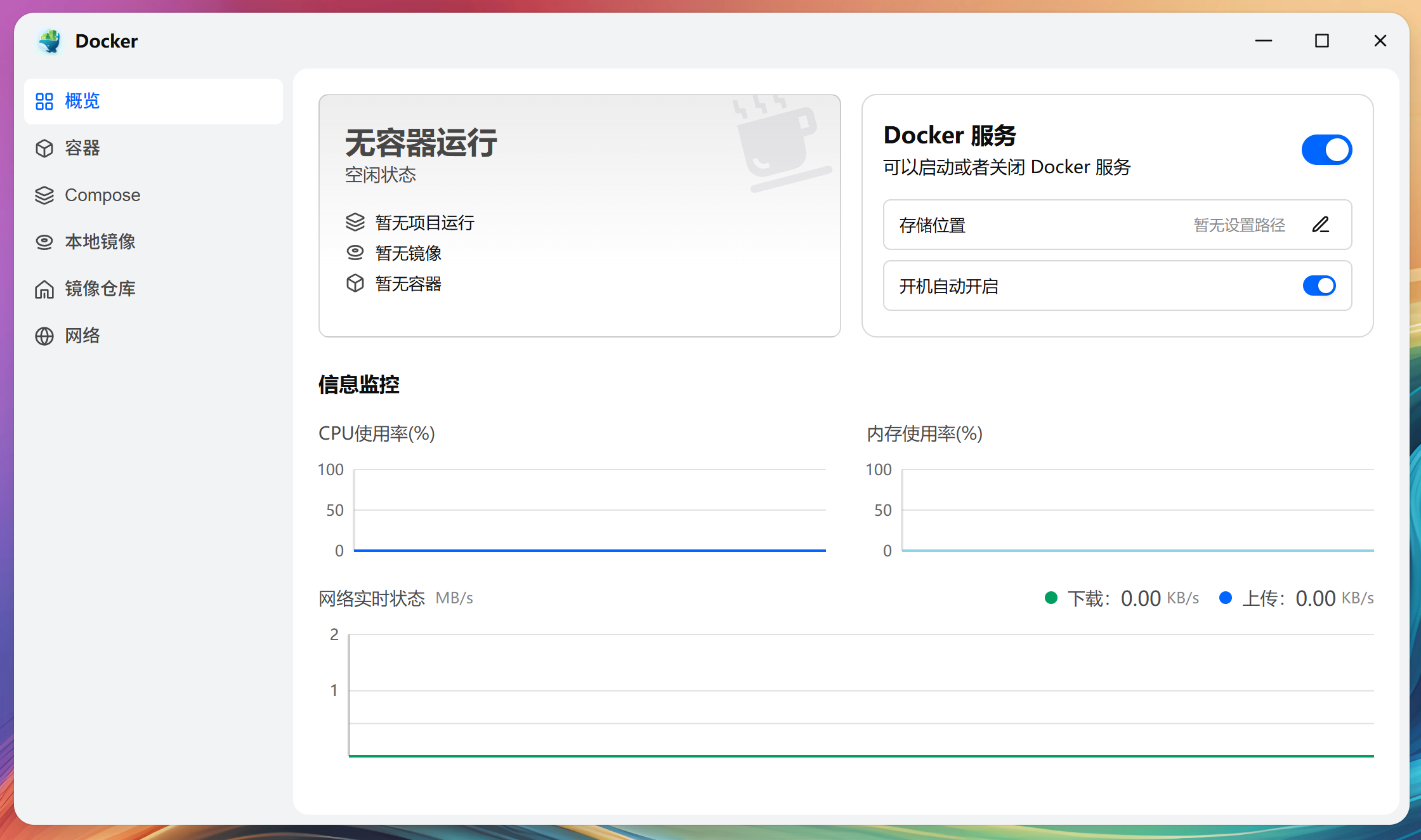1421x840 pixels.
Task: Click 暂无项目运行 status entry
Action: [423, 223]
